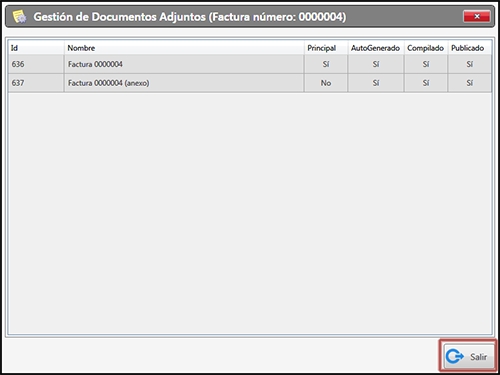Sort by the Nombre column header
Screen dimensions: 500x375
[x=184, y=48]
